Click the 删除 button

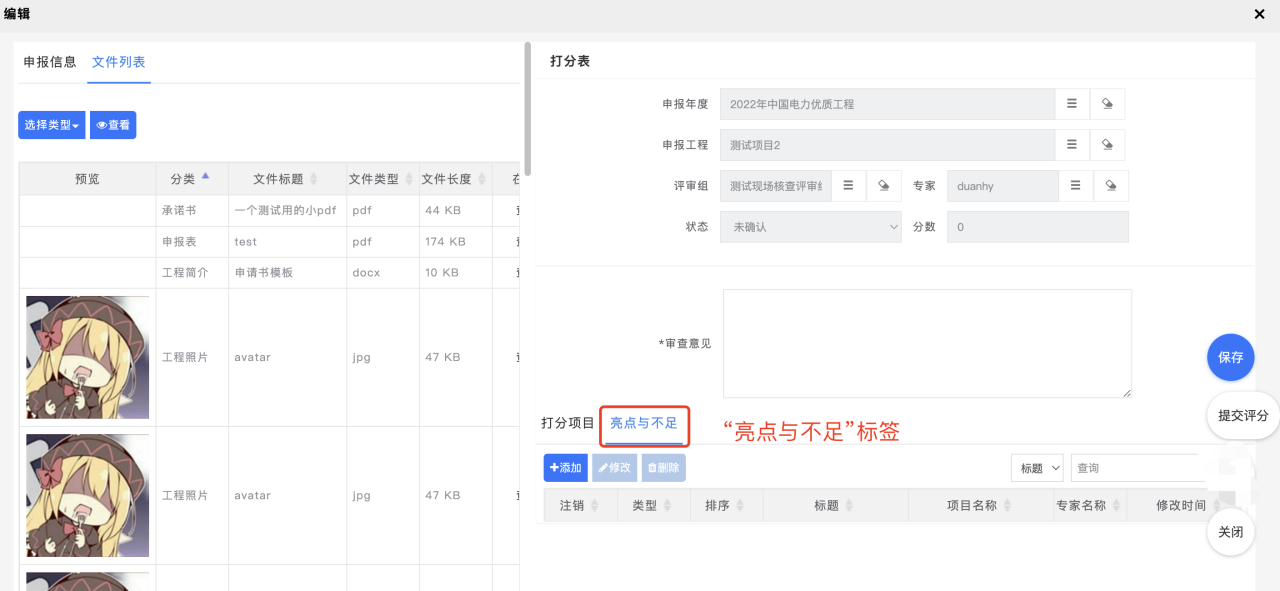point(664,468)
